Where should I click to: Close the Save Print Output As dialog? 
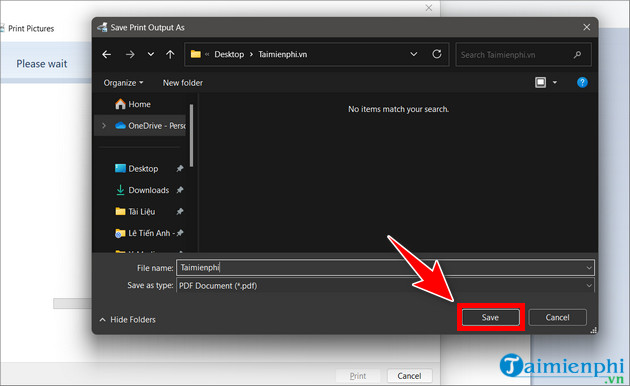(x=587, y=27)
